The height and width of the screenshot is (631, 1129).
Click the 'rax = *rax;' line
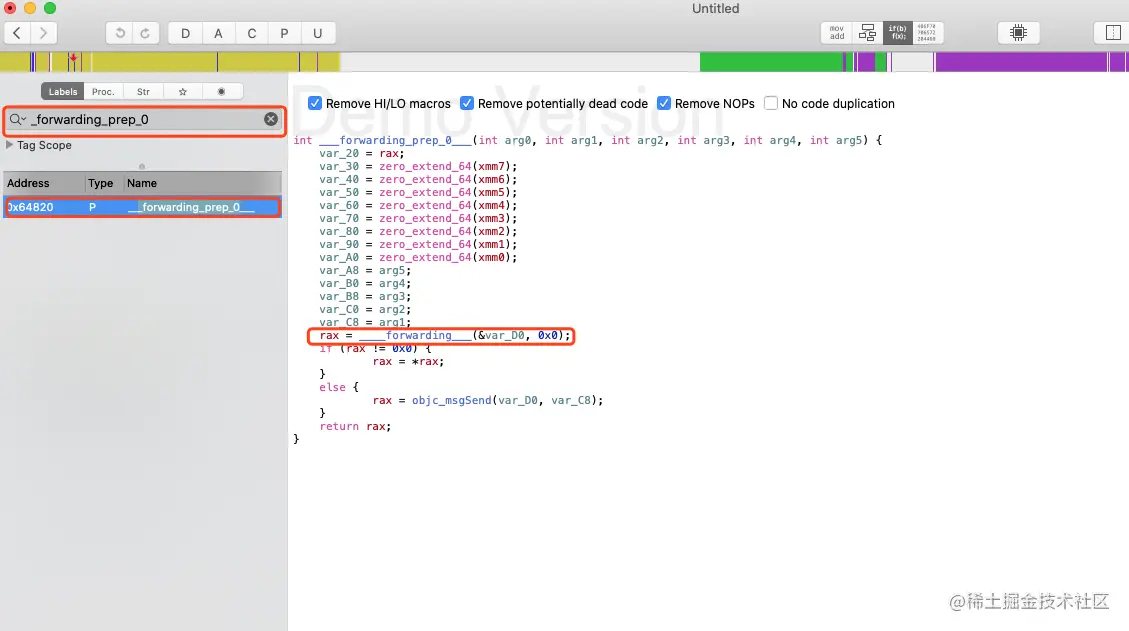pos(408,361)
